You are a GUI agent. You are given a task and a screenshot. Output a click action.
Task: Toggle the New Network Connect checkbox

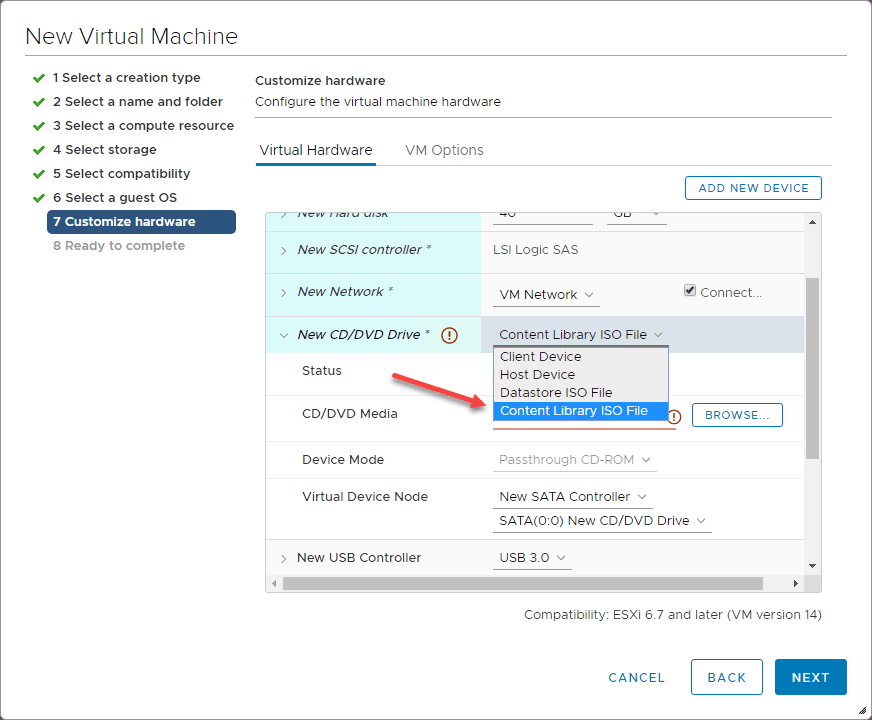coord(690,291)
